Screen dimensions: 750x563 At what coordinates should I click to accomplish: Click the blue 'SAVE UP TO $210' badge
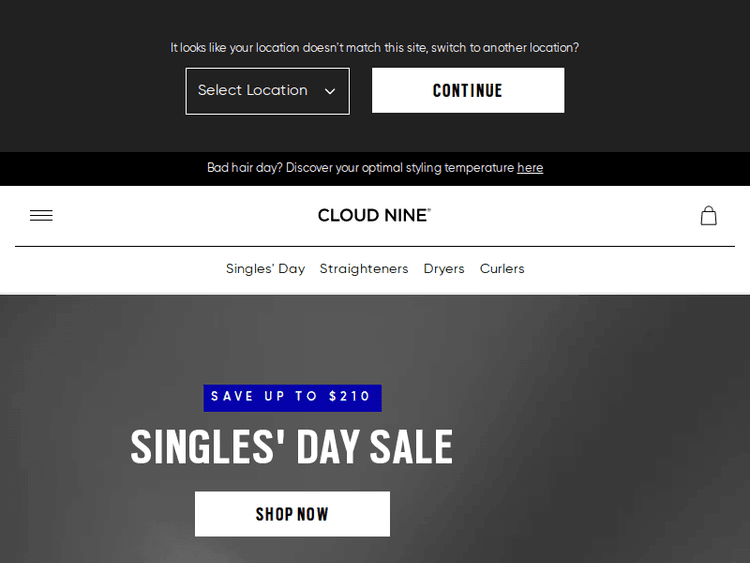pyautogui.click(x=292, y=397)
